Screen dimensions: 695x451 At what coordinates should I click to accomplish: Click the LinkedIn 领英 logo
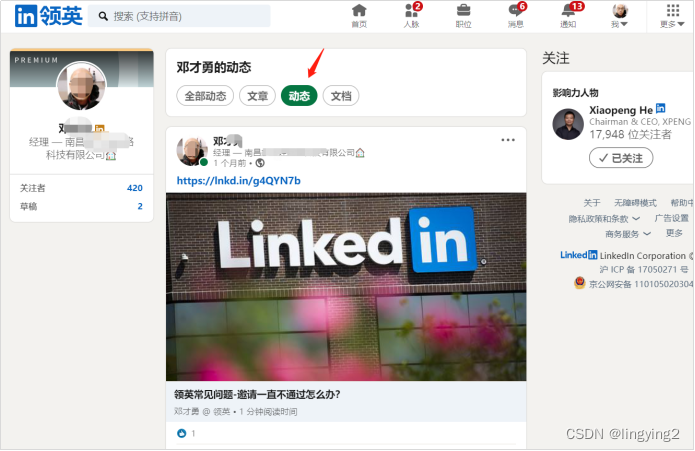click(49, 16)
